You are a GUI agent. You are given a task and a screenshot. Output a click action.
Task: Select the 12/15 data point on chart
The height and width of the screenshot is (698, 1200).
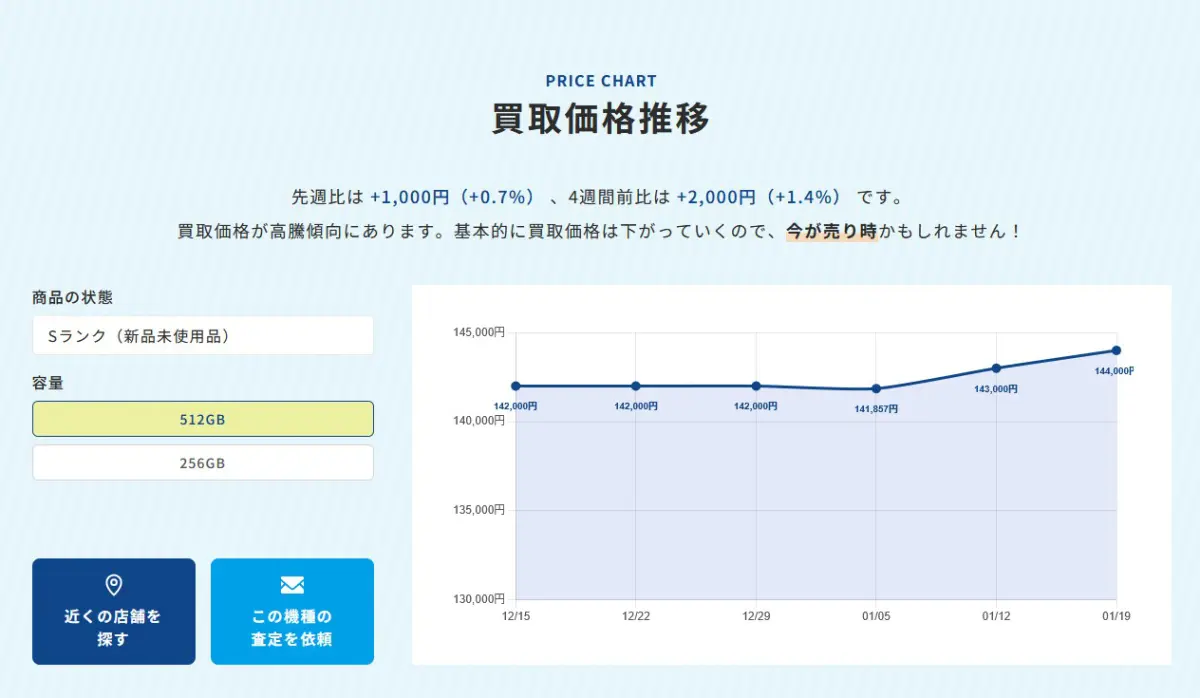516,386
